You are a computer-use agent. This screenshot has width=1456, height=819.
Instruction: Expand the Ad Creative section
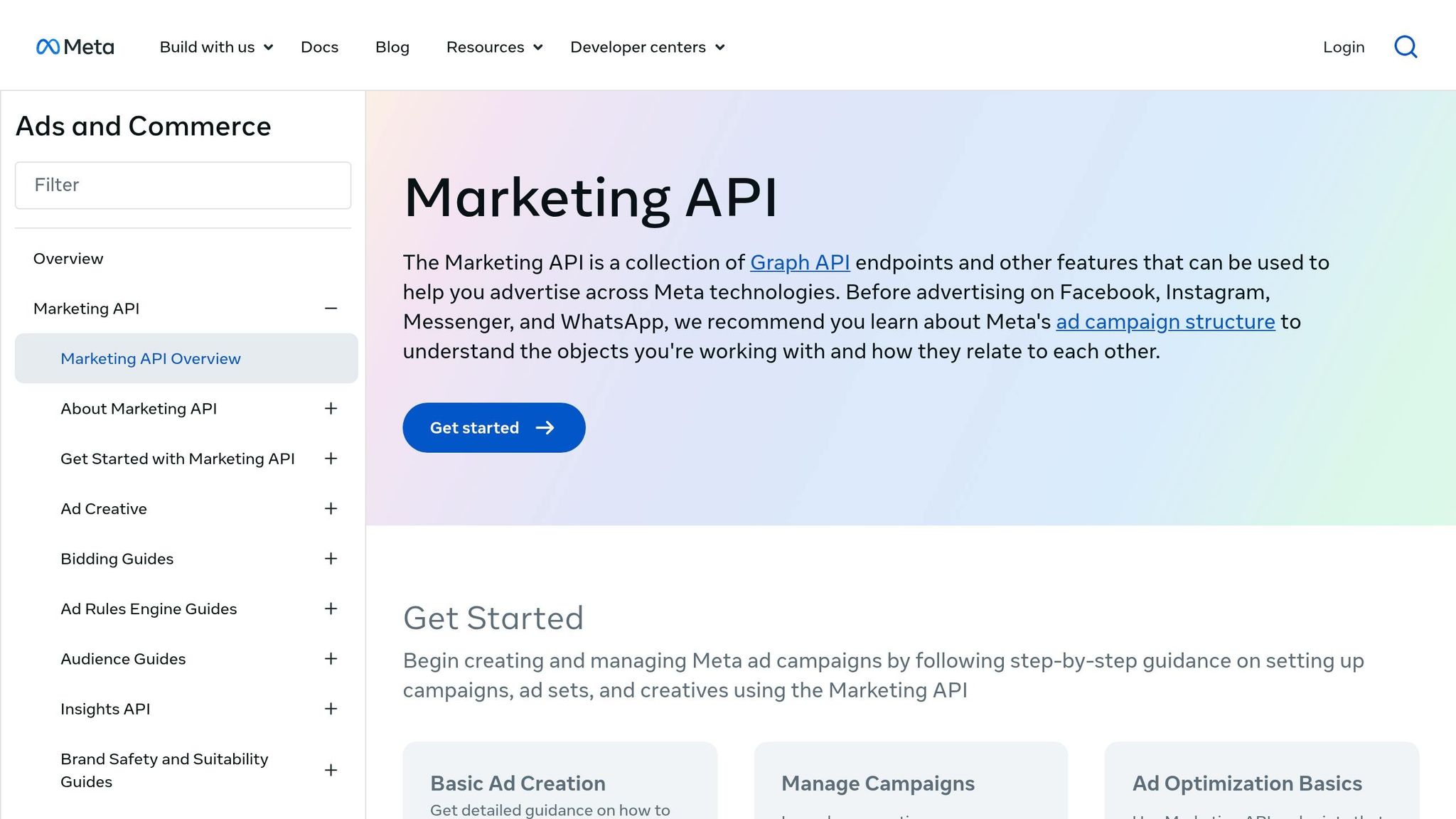point(331,508)
